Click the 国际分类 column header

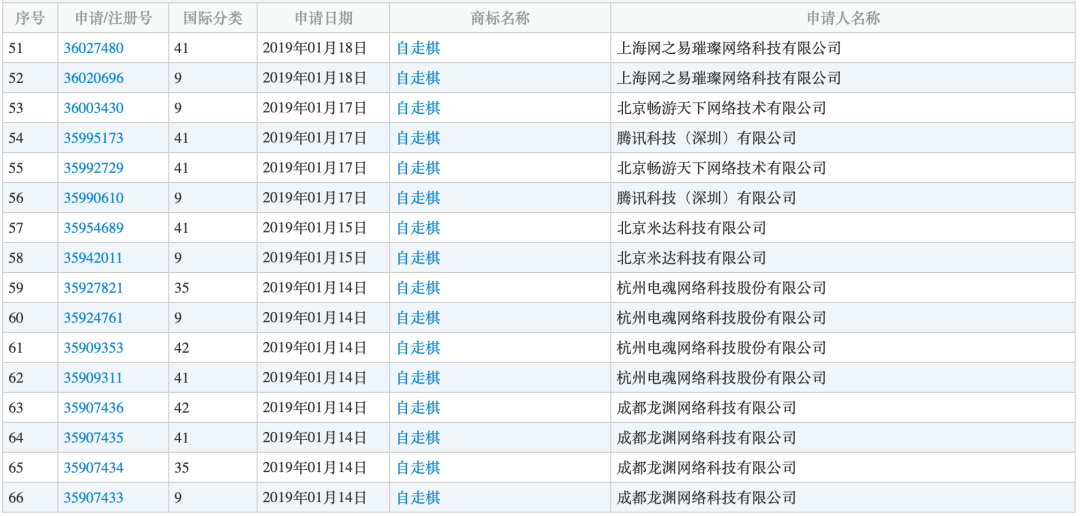213,18
